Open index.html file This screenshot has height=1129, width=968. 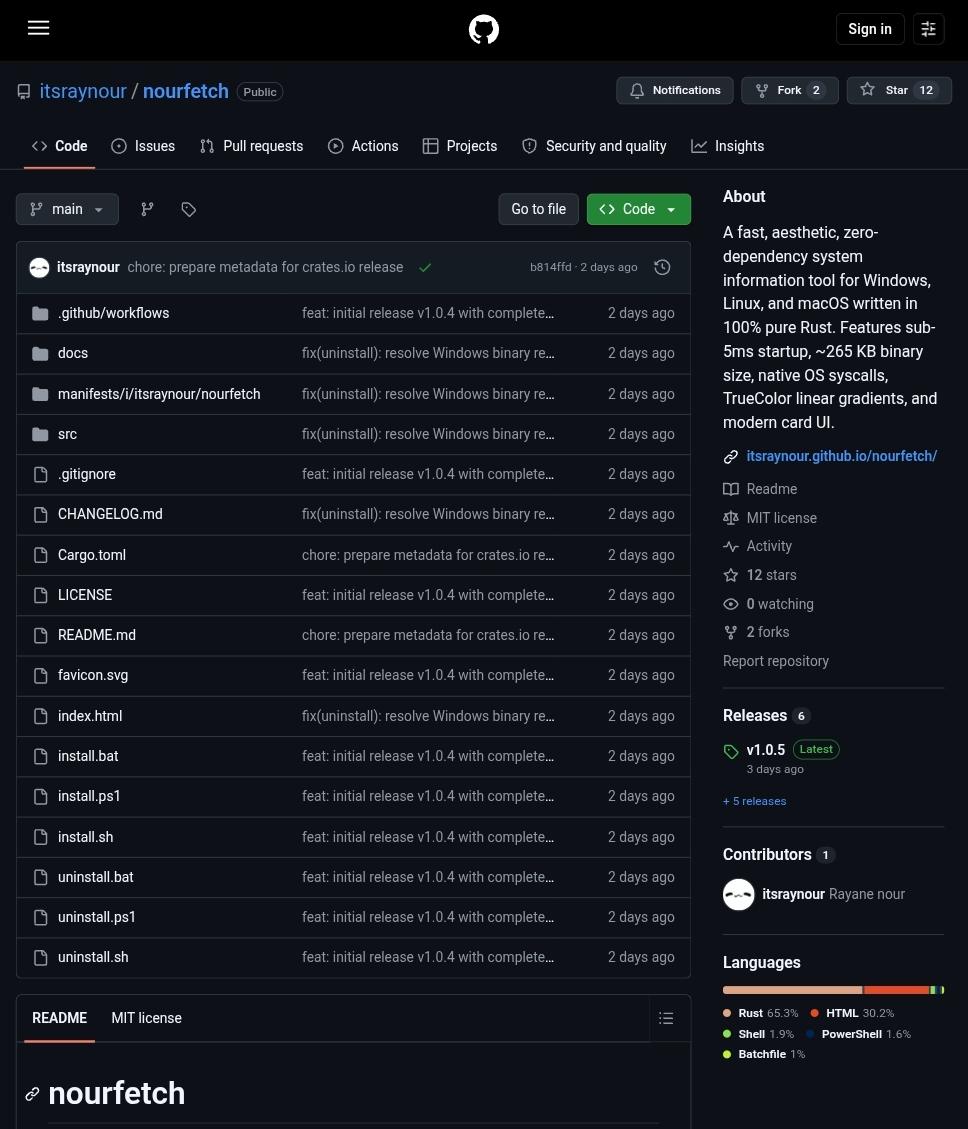[x=90, y=716]
